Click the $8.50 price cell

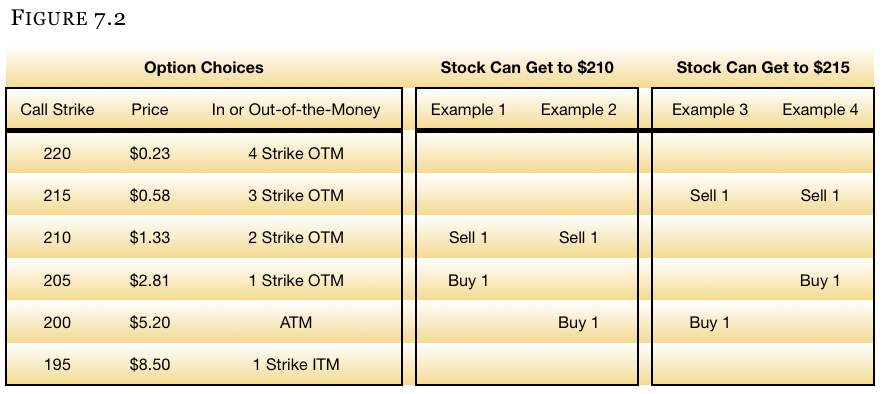[150, 365]
